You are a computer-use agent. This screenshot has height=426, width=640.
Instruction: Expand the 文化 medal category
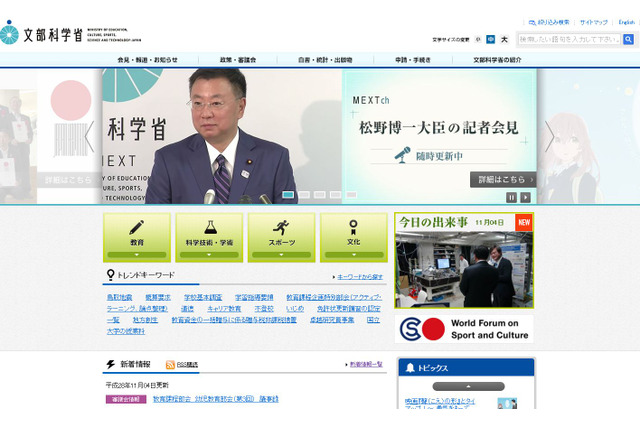click(353, 237)
